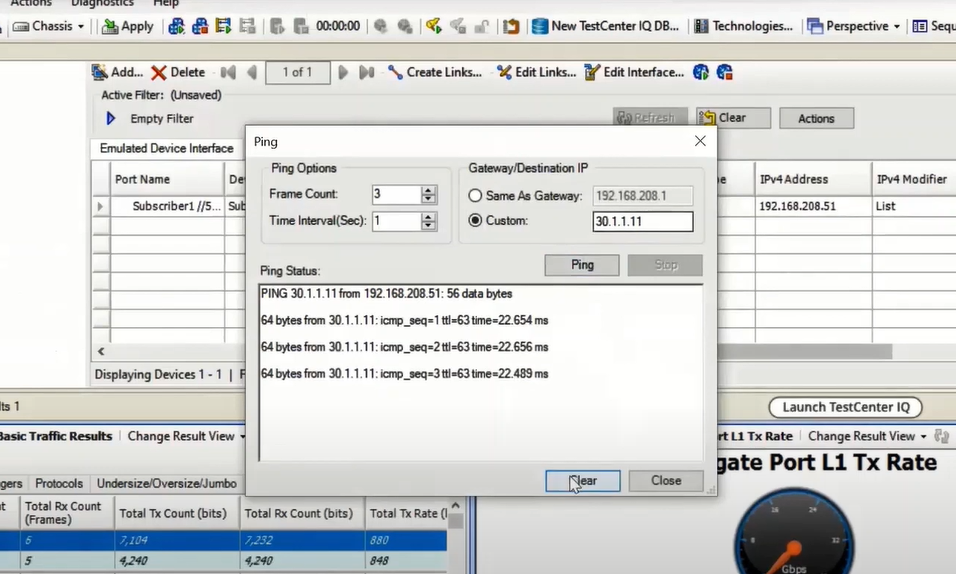Viewport: 956px width, 574px height.
Task: Click the row selector arrow for Subscriber1
Action: [x=101, y=206]
